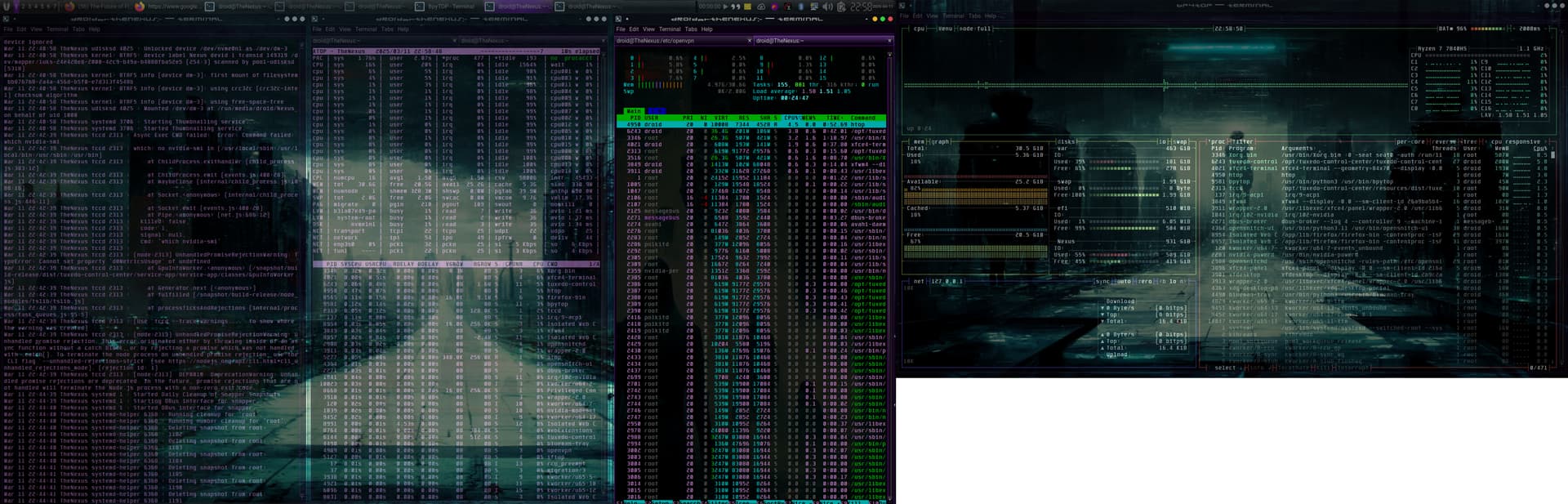Click the Bluetooth tray icon
The width and height of the screenshot is (1568, 504).
click(801, 6)
